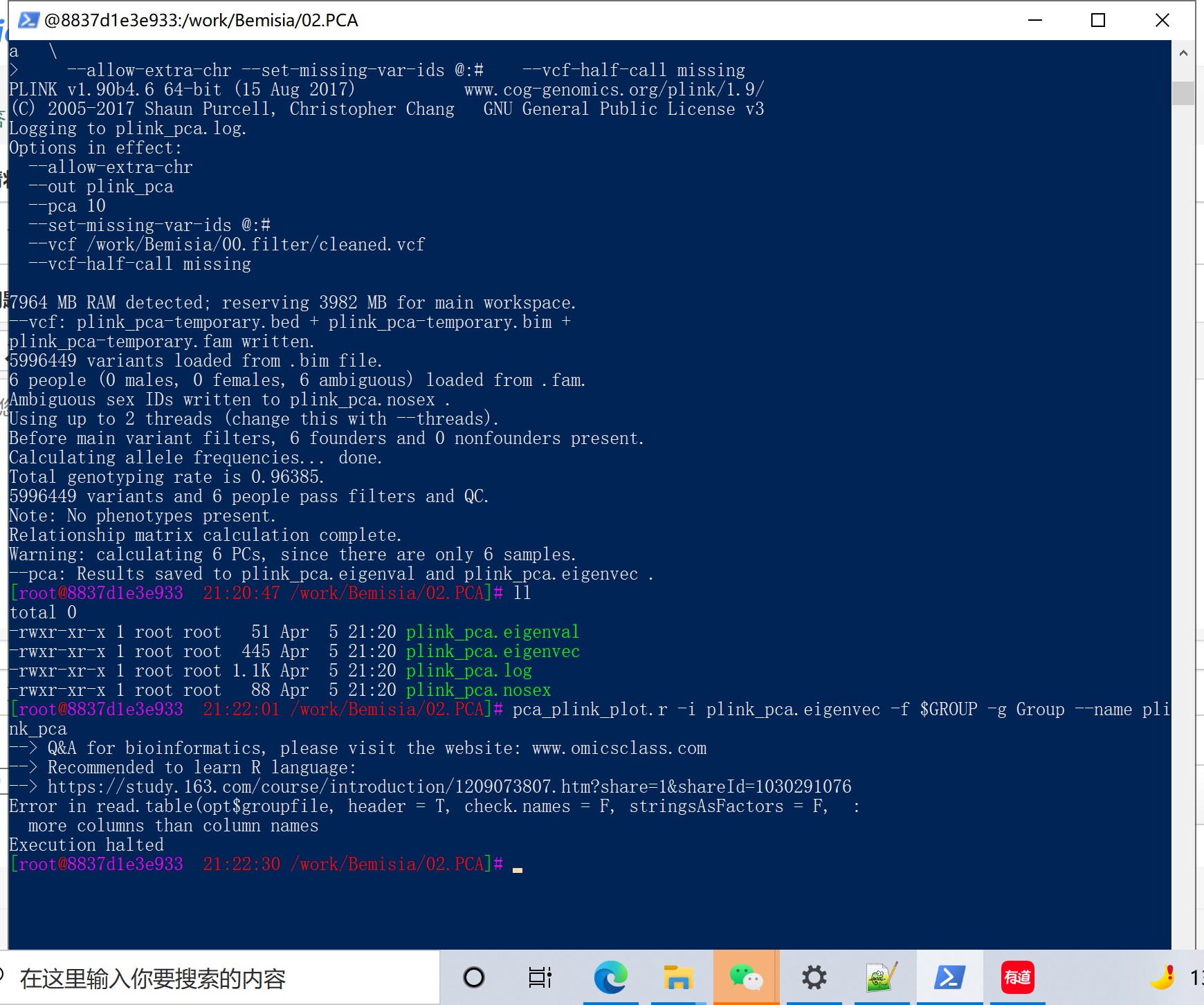
Task: Click the vertical scrollbar thumb
Action: [1183, 93]
